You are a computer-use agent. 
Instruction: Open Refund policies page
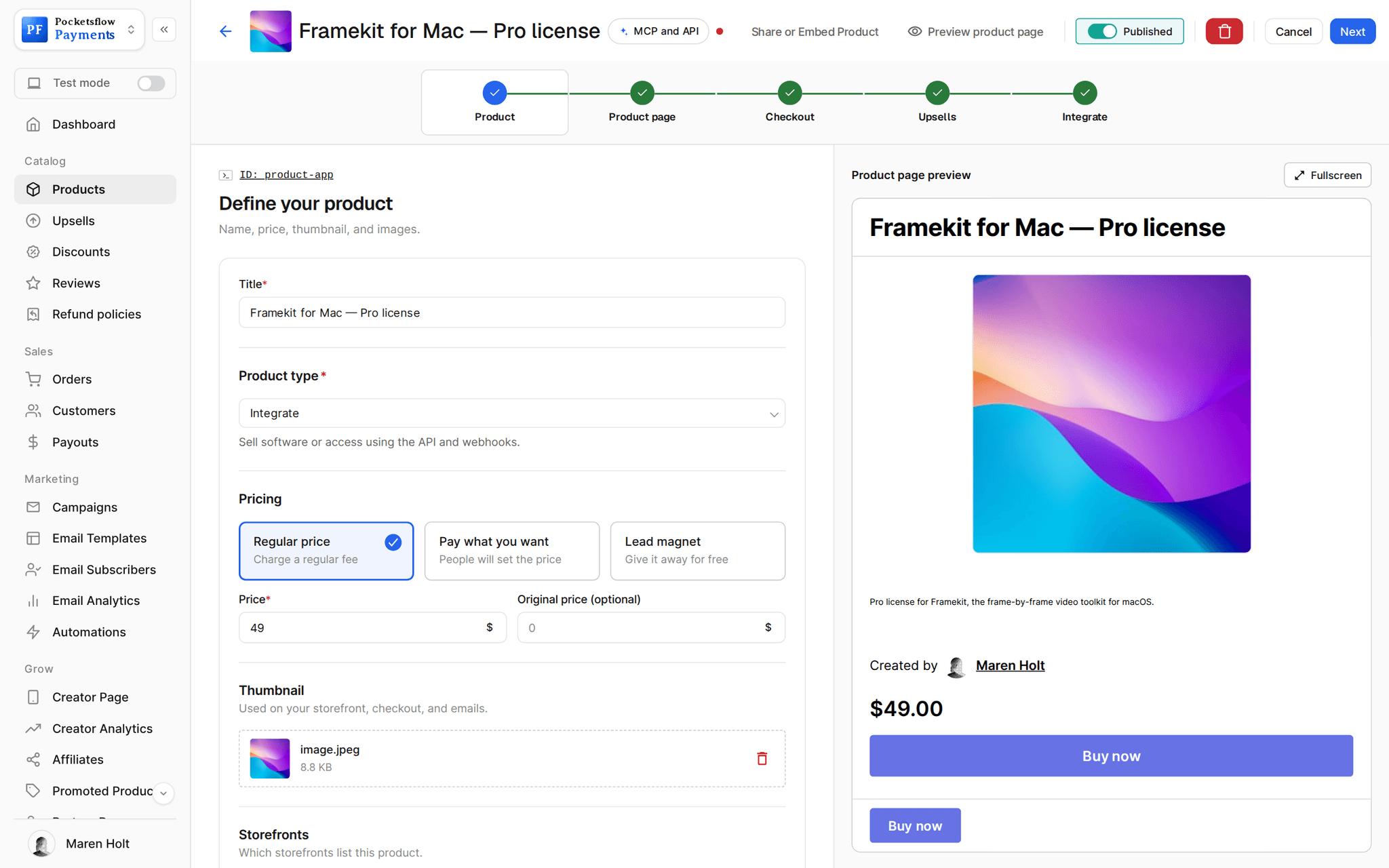(95, 314)
